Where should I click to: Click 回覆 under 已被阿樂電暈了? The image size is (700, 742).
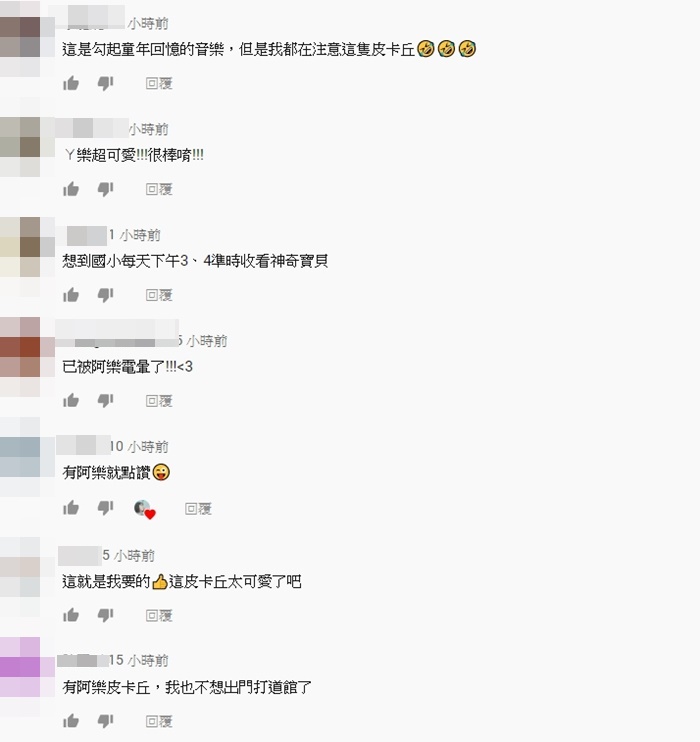(159, 401)
